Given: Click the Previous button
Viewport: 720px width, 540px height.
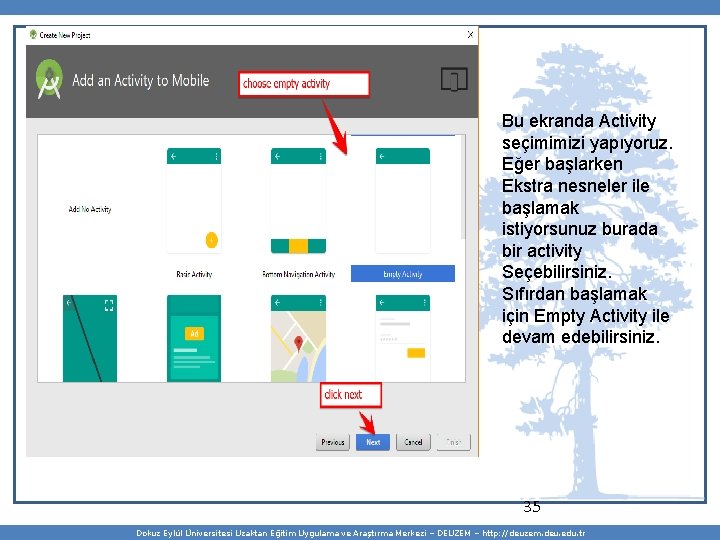Looking at the screenshot, I should tap(332, 442).
